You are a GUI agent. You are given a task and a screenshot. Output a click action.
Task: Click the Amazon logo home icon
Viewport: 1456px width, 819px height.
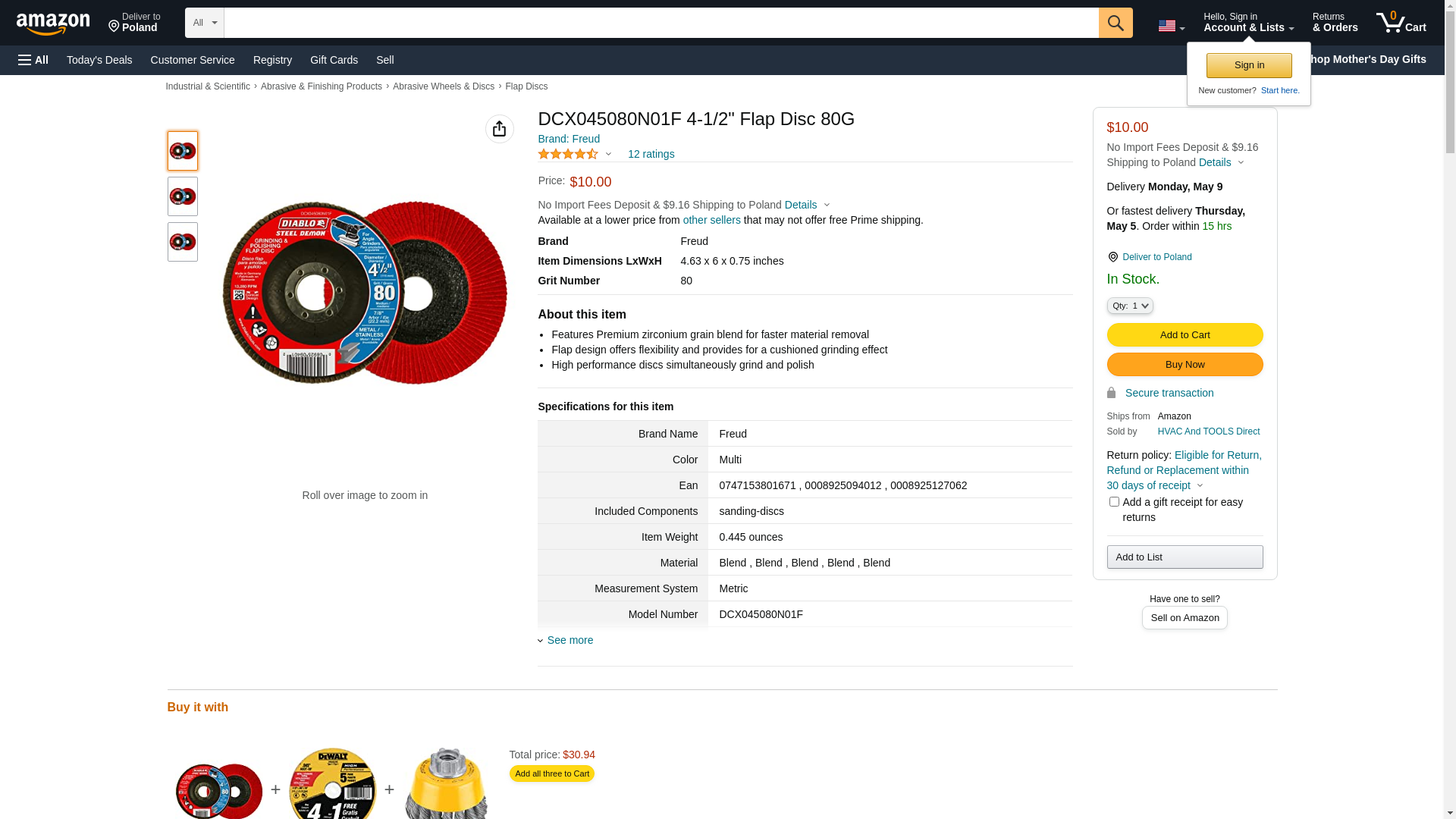point(53,24)
